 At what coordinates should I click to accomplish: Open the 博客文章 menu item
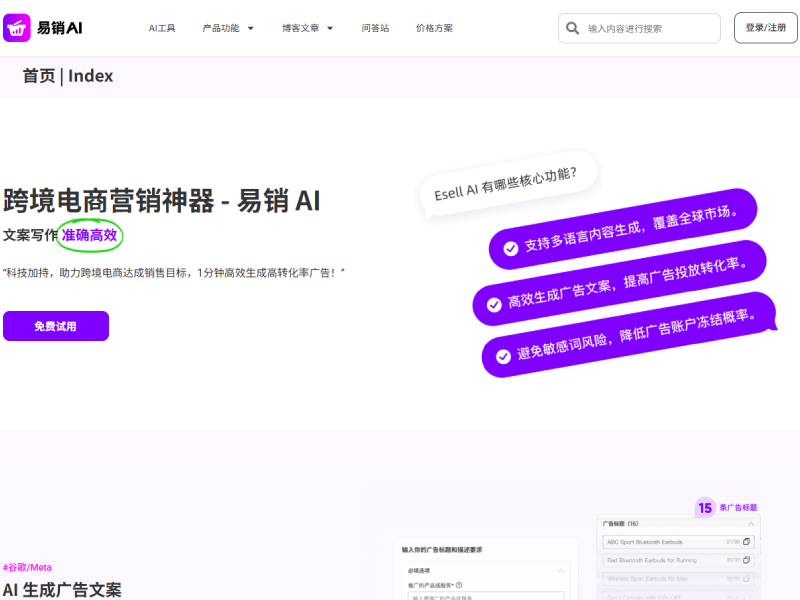point(301,28)
